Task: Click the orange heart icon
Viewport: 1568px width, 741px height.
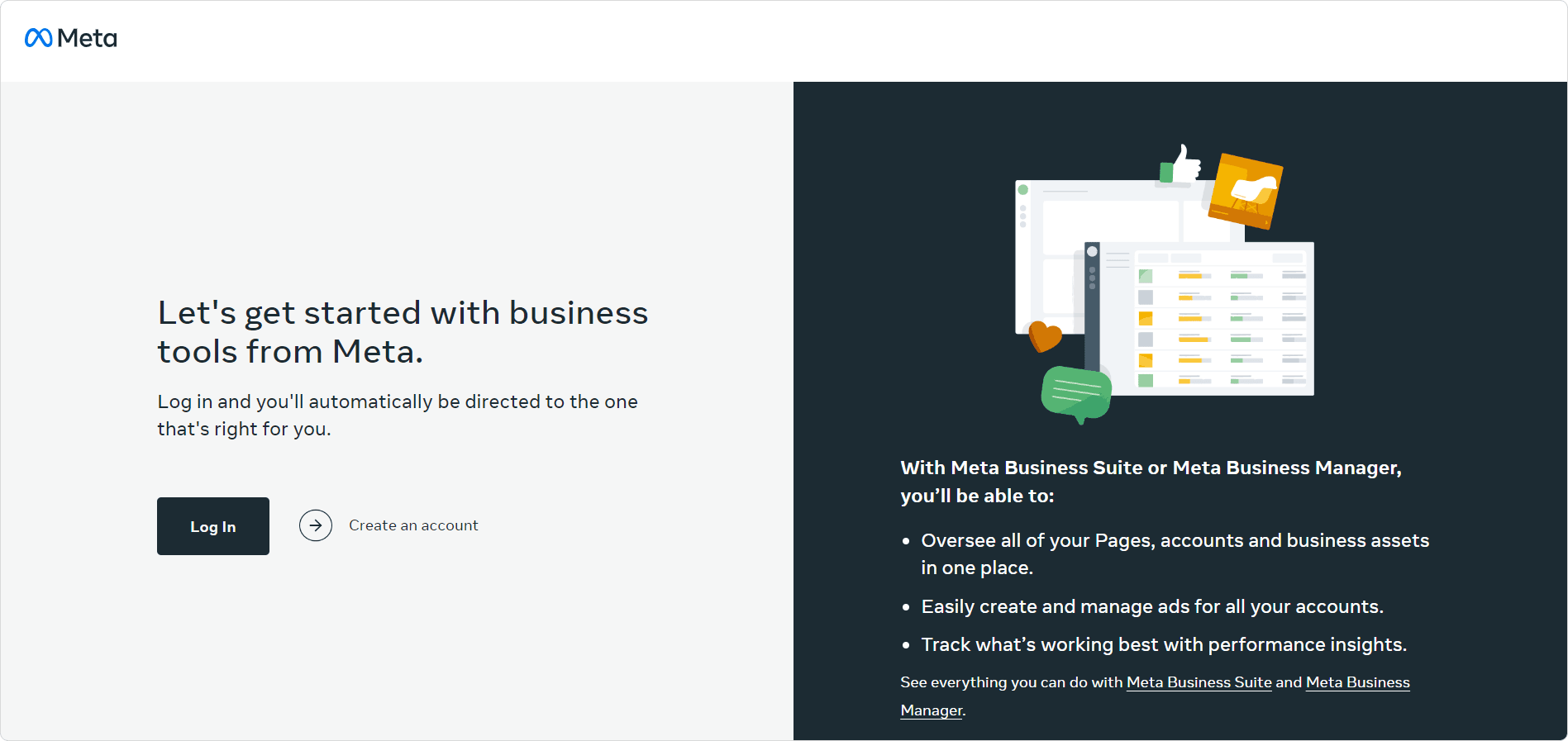Action: pos(1045,336)
